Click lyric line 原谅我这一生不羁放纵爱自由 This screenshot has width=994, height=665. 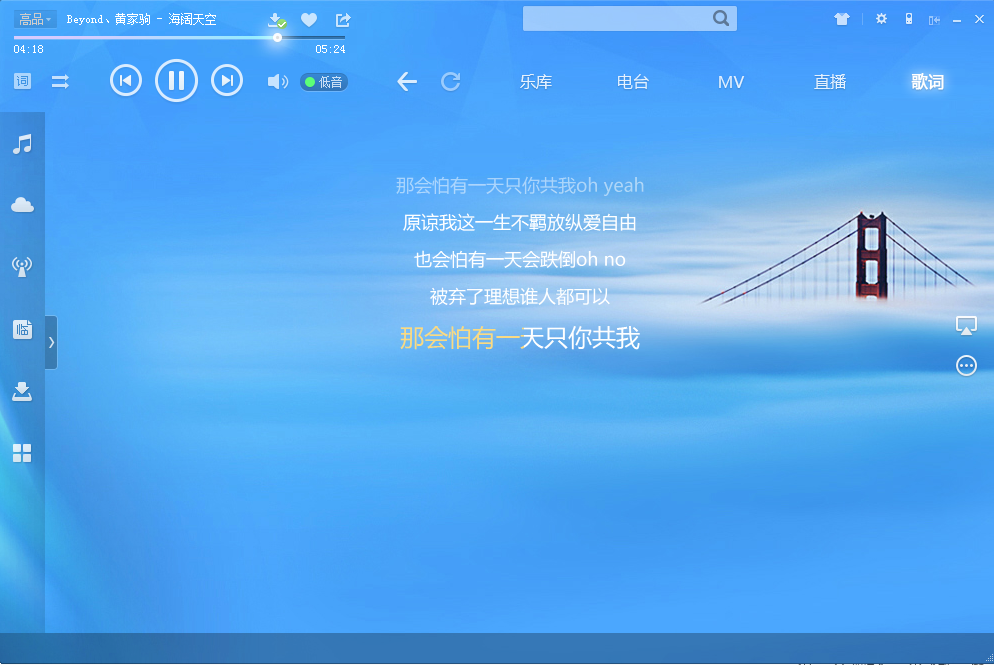coord(520,223)
